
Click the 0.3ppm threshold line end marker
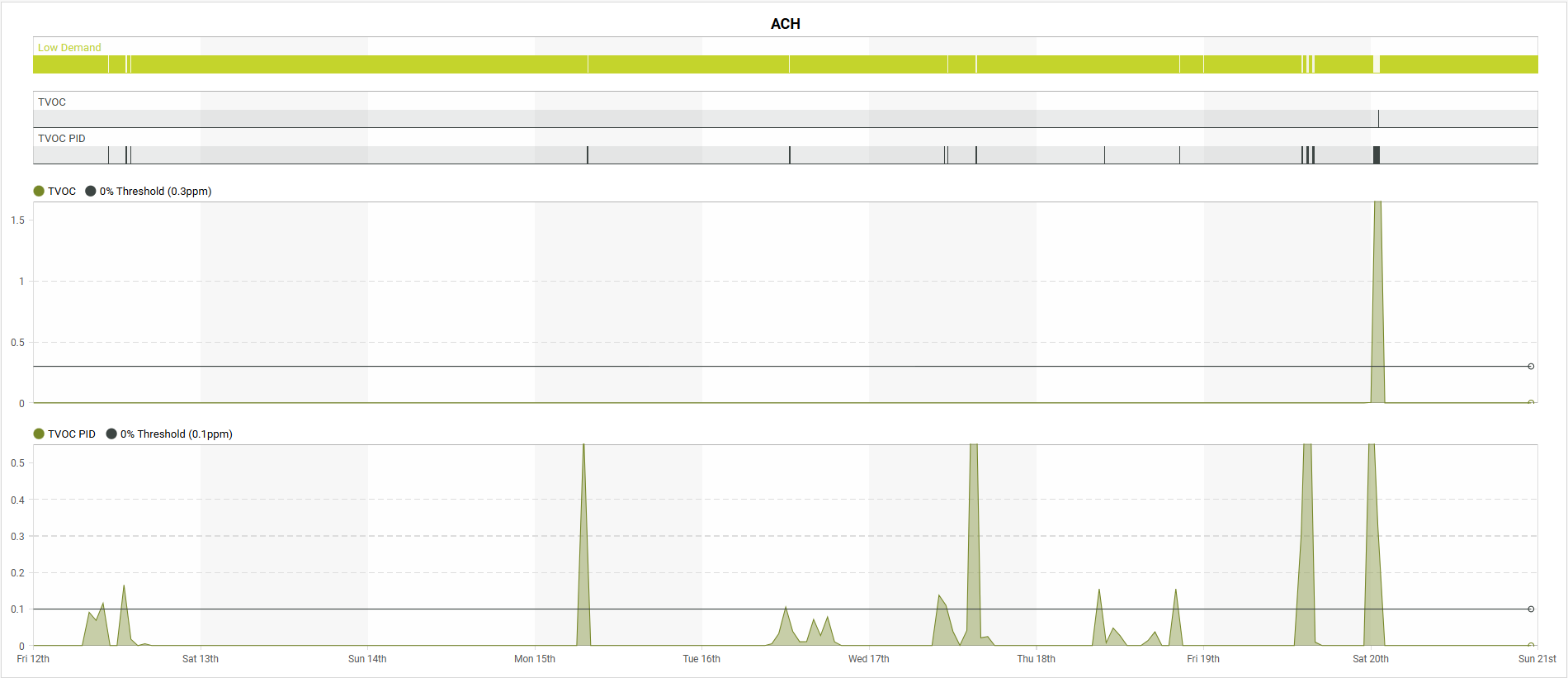(x=1531, y=366)
